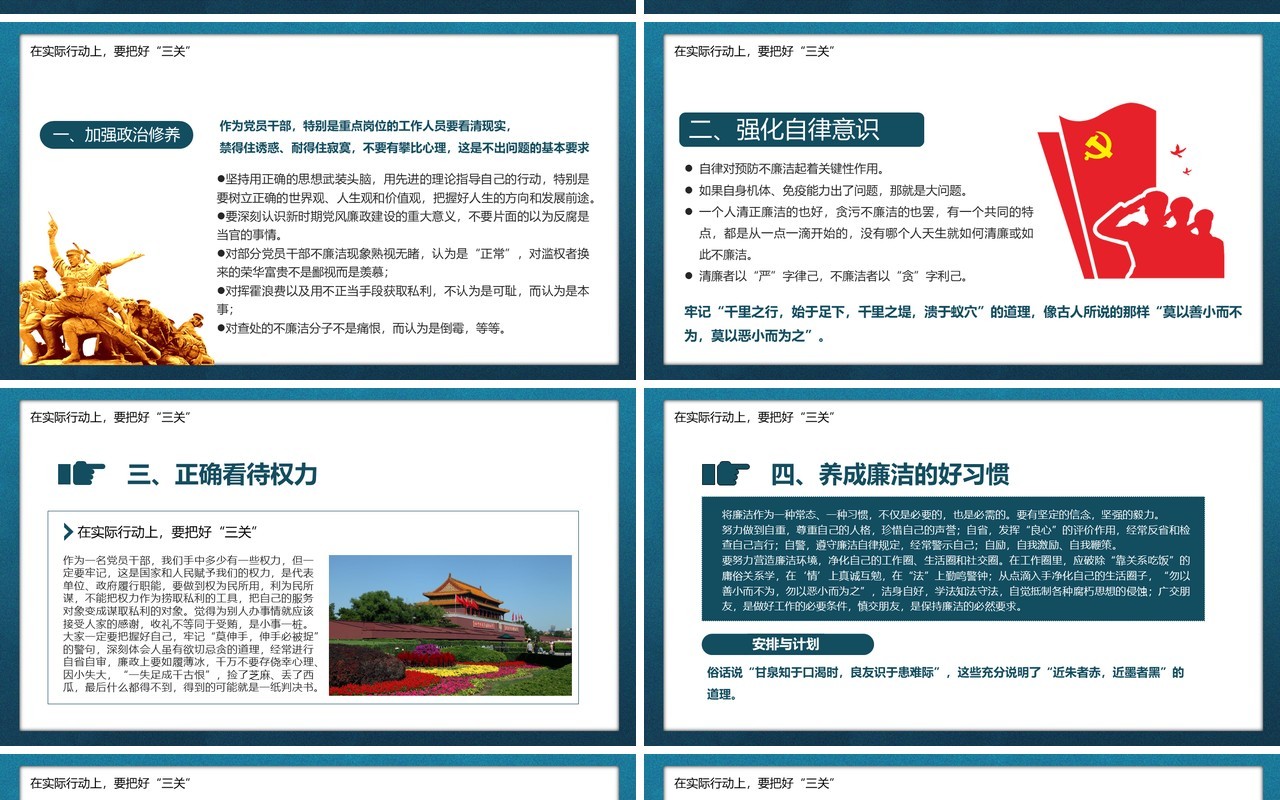Click the bullet starting 对部分党员干部不廉洁现象熟视无睹

[x=403, y=263]
